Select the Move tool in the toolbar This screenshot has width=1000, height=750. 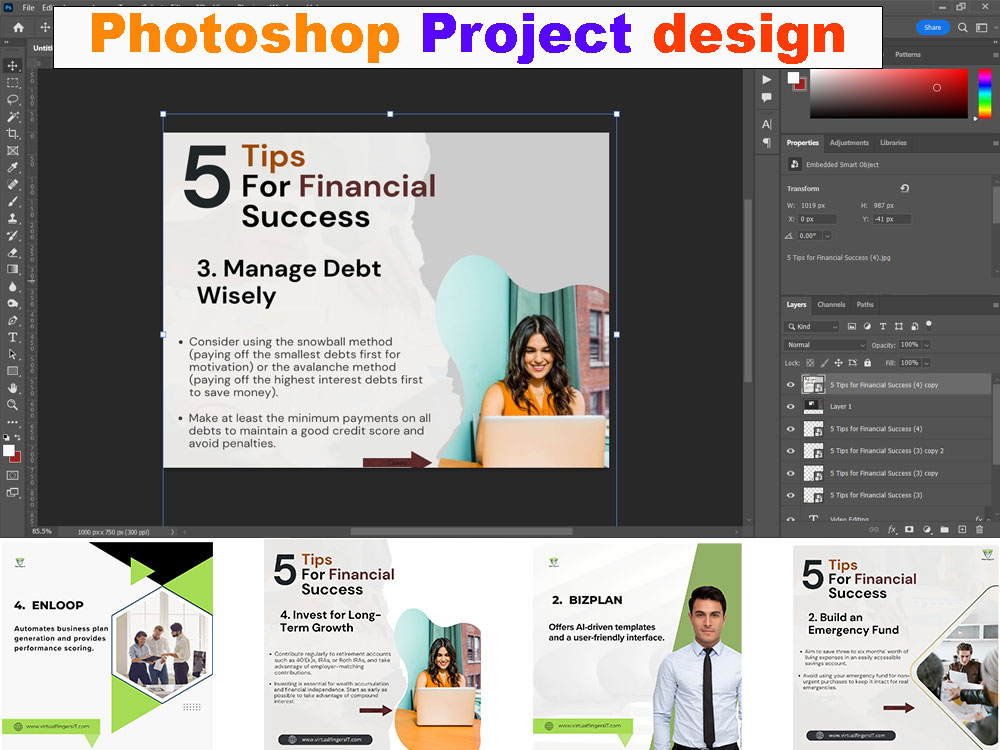pos(12,66)
